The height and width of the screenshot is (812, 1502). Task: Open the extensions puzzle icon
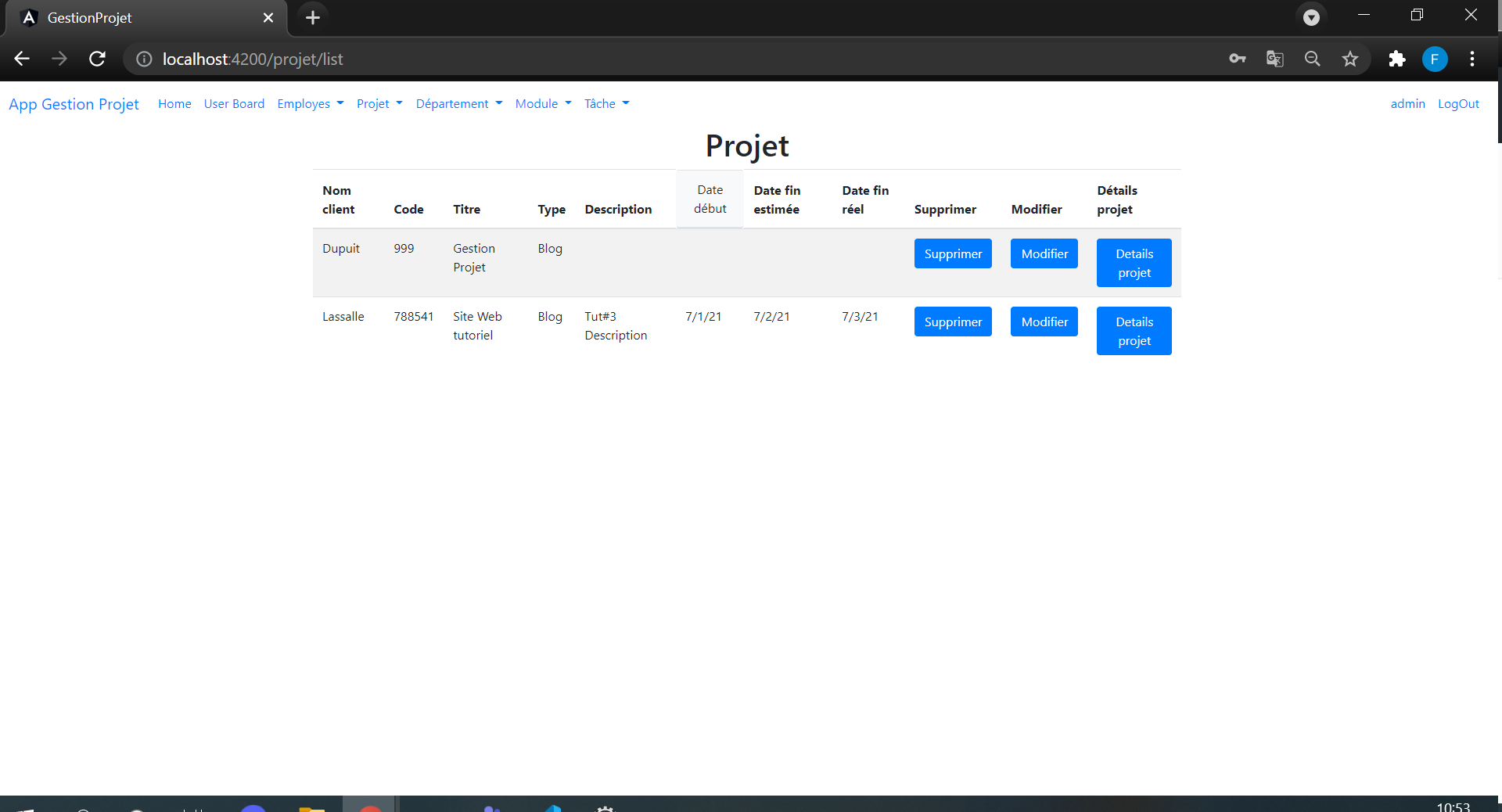tap(1396, 59)
